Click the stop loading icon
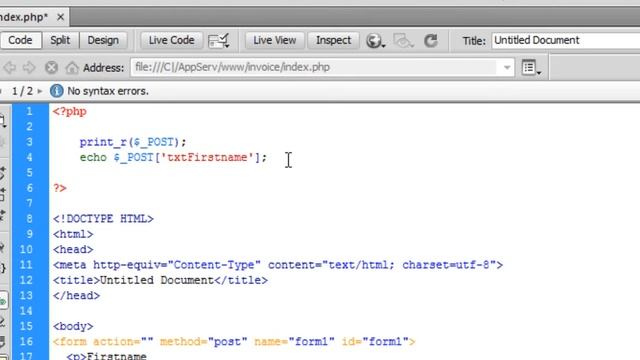Image resolution: width=640 pixels, height=360 pixels. 51,67
